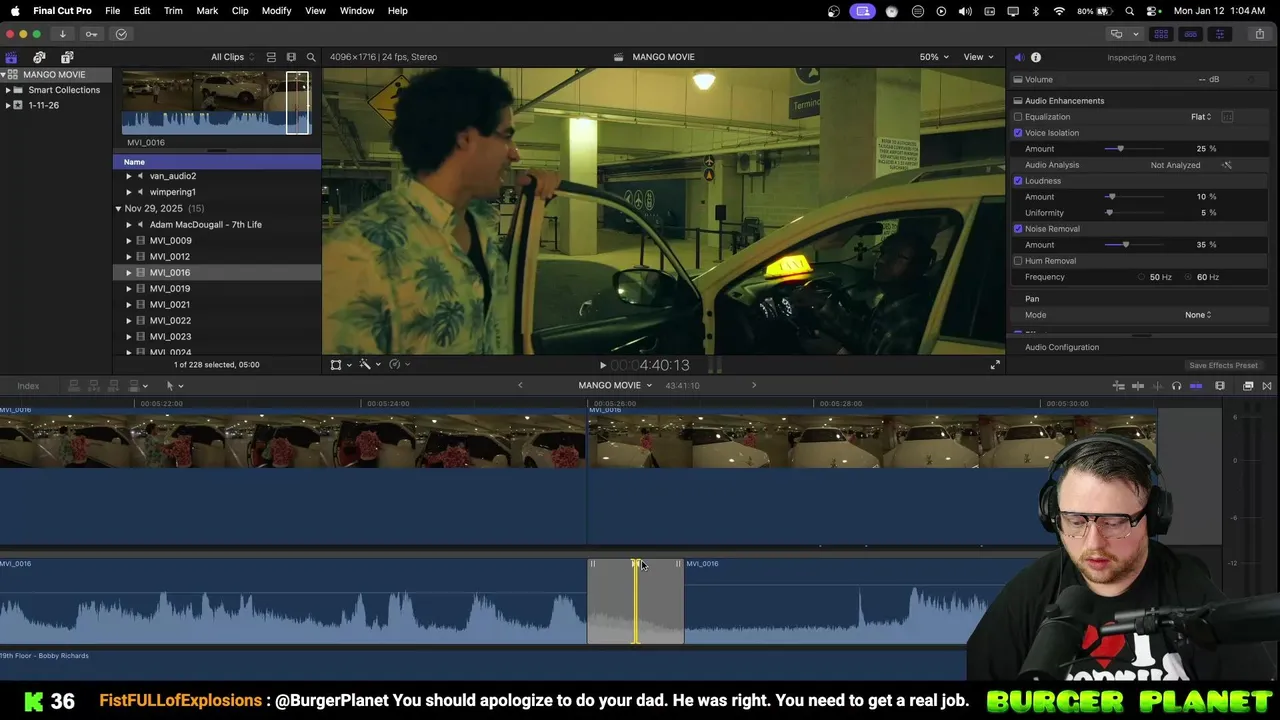Open the select tool arrow dropdown
Viewport: 1280px width, 720px height.
coord(174,386)
